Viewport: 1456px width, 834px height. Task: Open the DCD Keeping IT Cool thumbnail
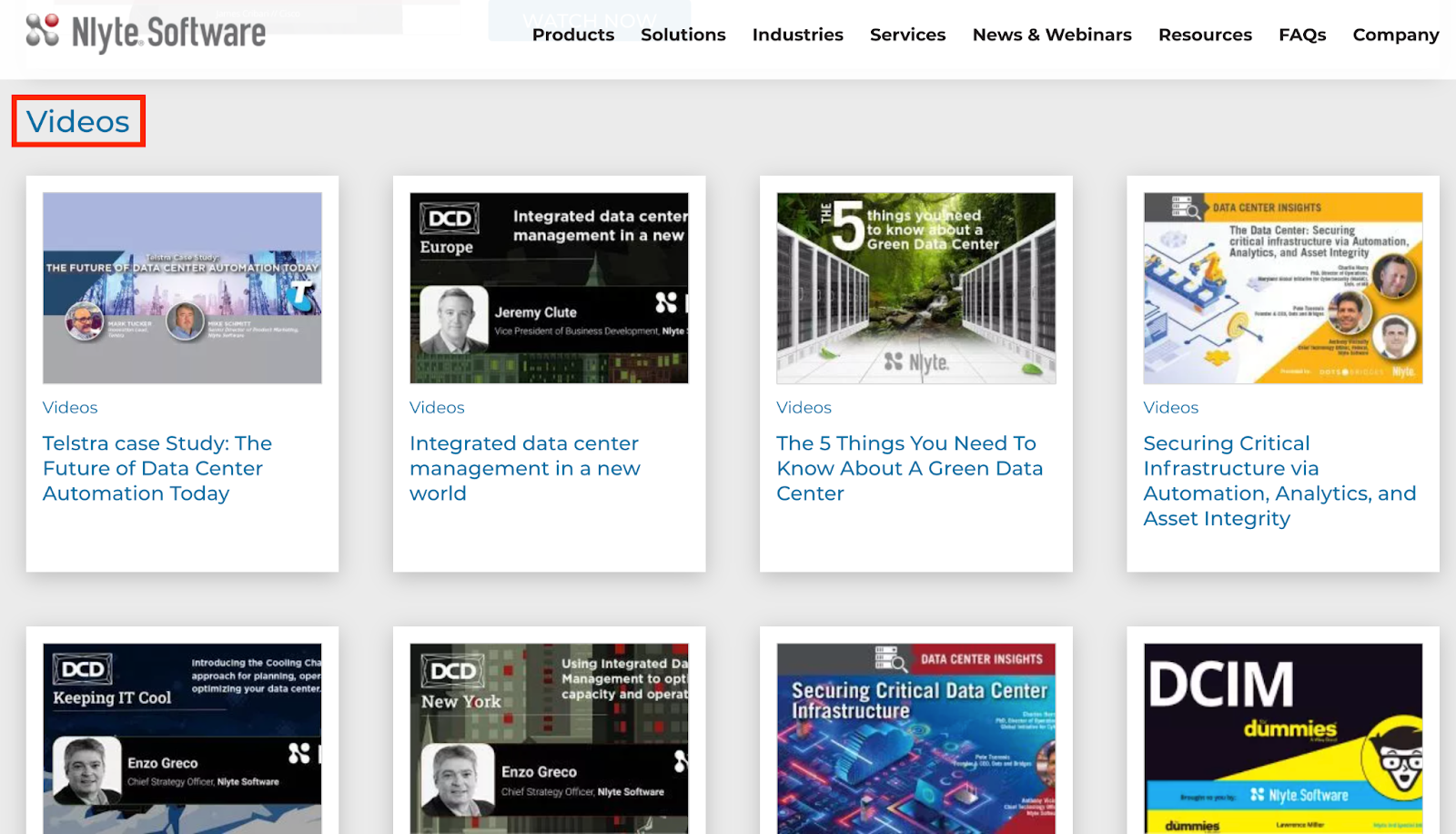182,738
